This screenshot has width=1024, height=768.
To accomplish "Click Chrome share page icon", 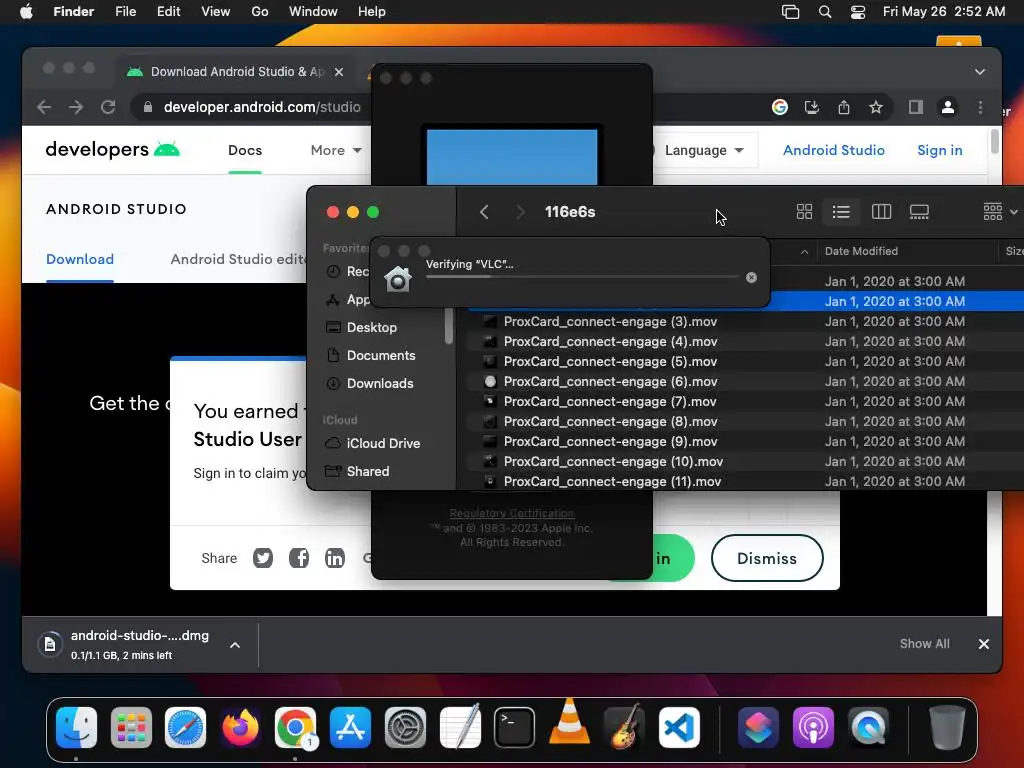I will point(844,107).
